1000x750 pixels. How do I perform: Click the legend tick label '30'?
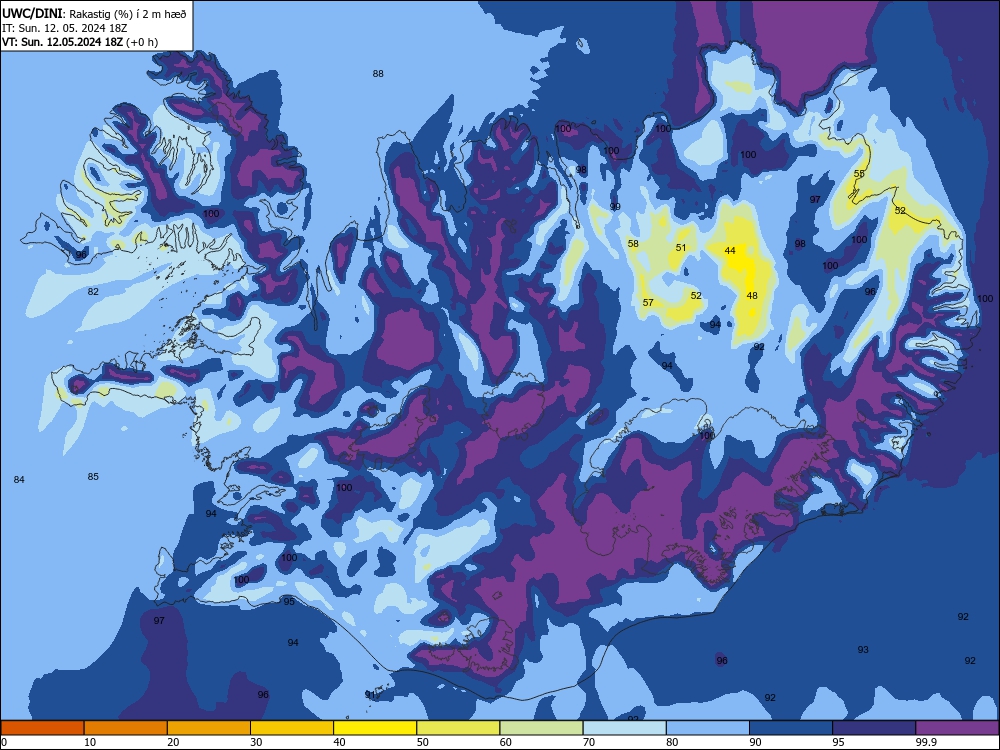(x=256, y=742)
